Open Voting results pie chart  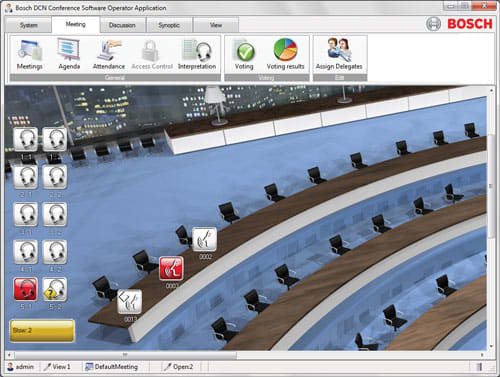coord(285,55)
